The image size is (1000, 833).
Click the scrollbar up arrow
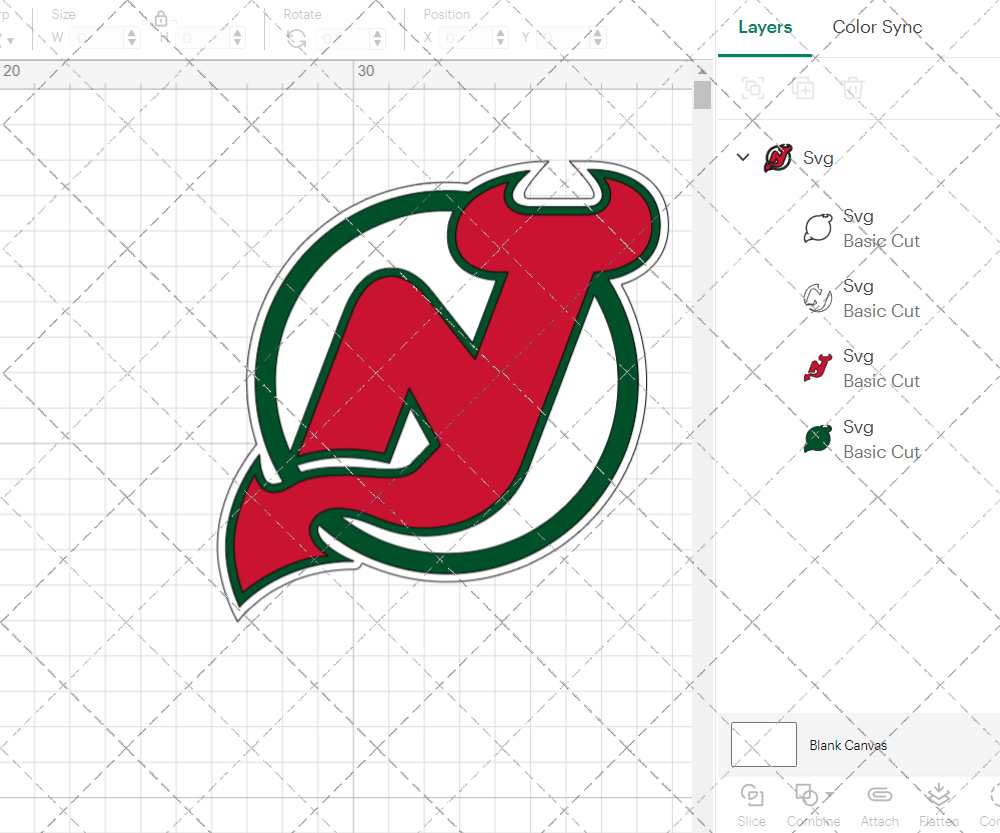click(702, 71)
